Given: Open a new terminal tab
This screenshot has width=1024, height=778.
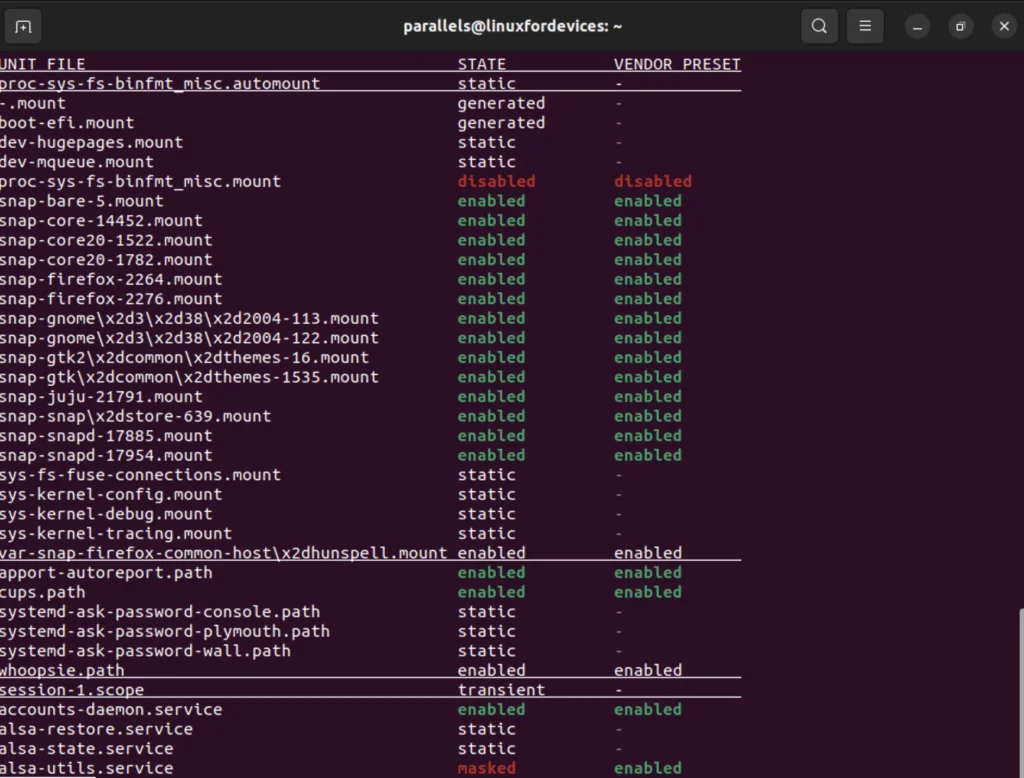Looking at the screenshot, I should tap(22, 26).
